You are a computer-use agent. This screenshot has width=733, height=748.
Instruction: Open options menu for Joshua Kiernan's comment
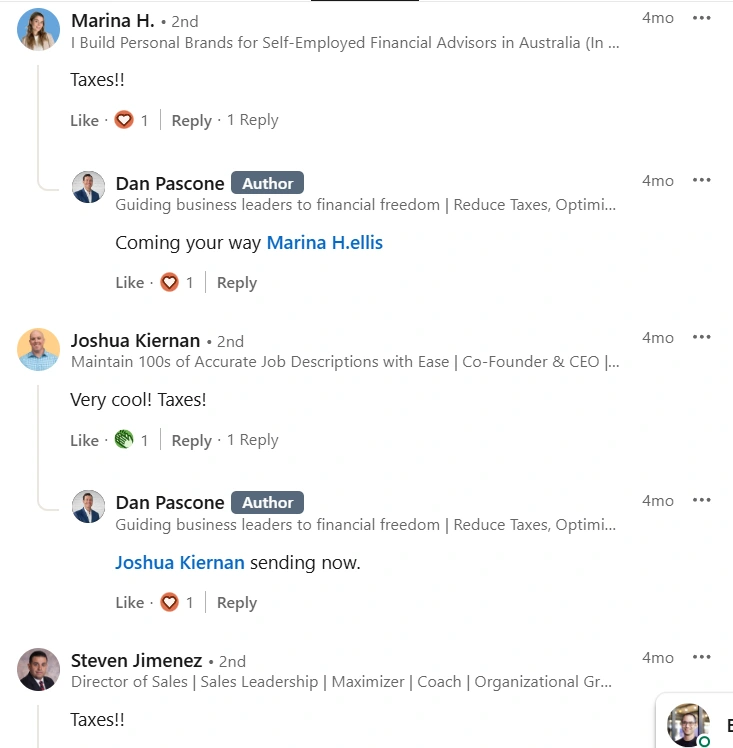pos(701,338)
